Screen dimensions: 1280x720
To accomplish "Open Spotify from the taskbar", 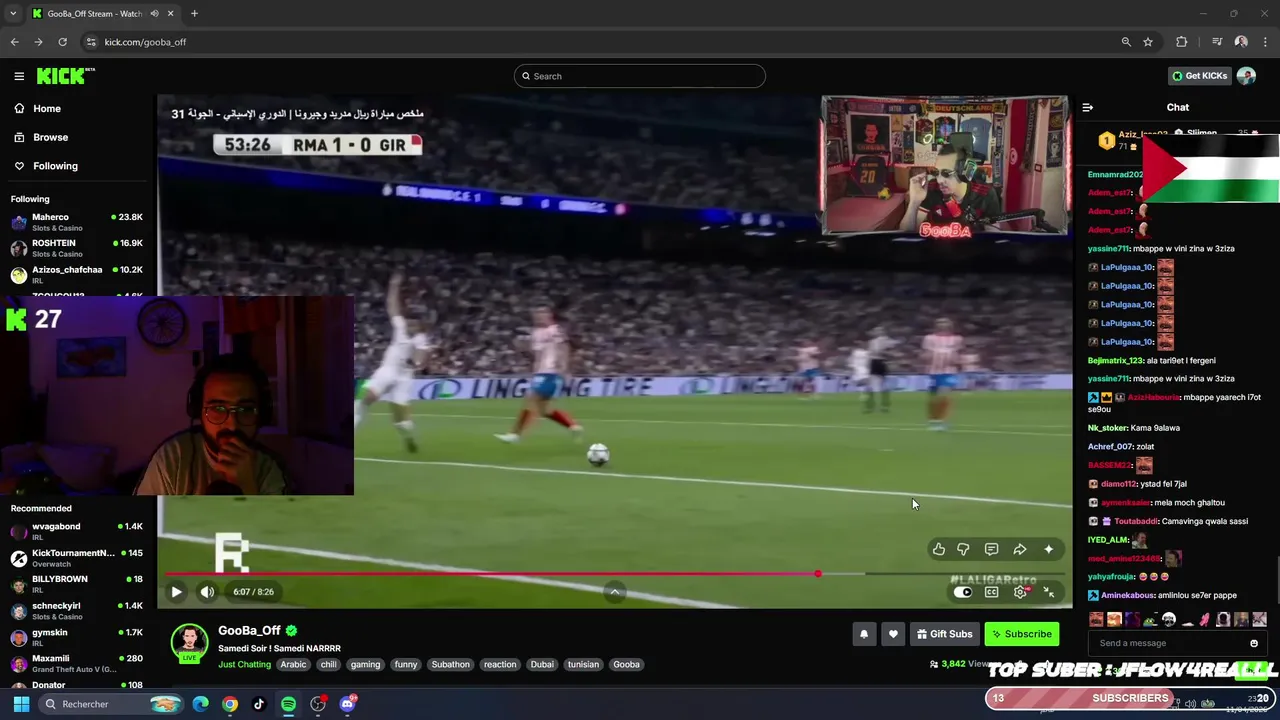I will (x=288, y=704).
